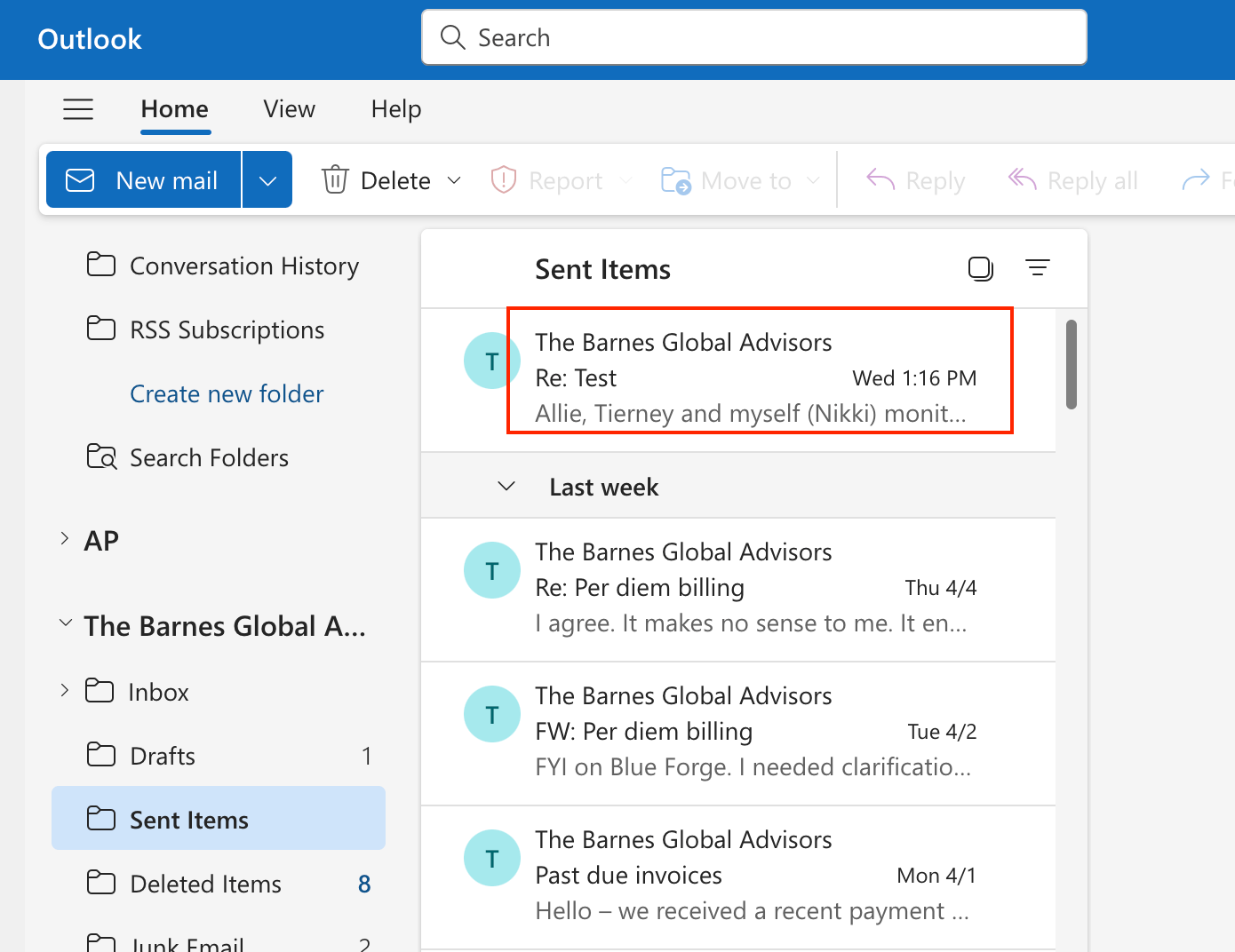Open the Help tab
The height and width of the screenshot is (952, 1235).
[x=396, y=109]
